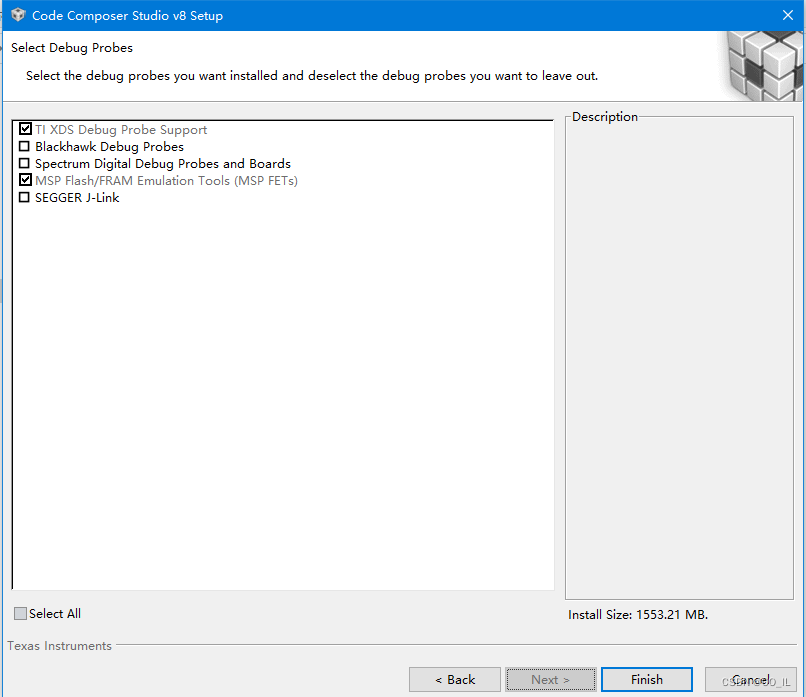
Task: Click 'MSP Flash/FRAM Emulation Tools (MSP FETs)' label
Action: pos(167,181)
